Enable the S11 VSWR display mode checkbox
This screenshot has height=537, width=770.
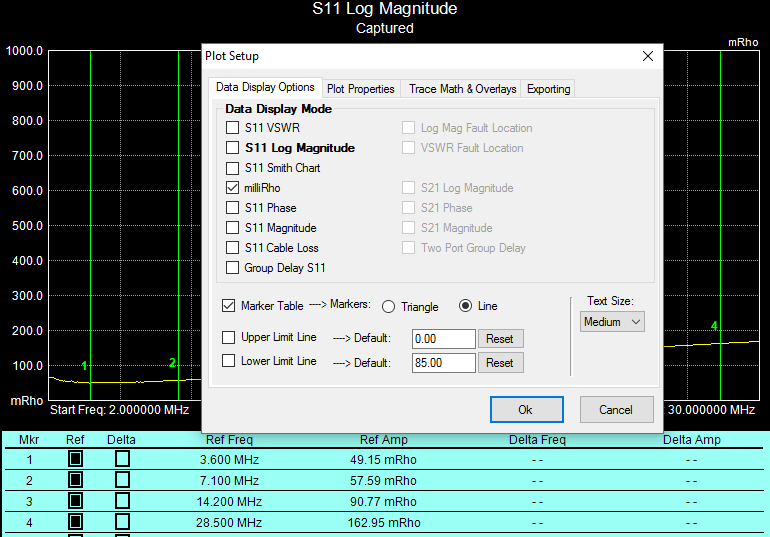233,128
